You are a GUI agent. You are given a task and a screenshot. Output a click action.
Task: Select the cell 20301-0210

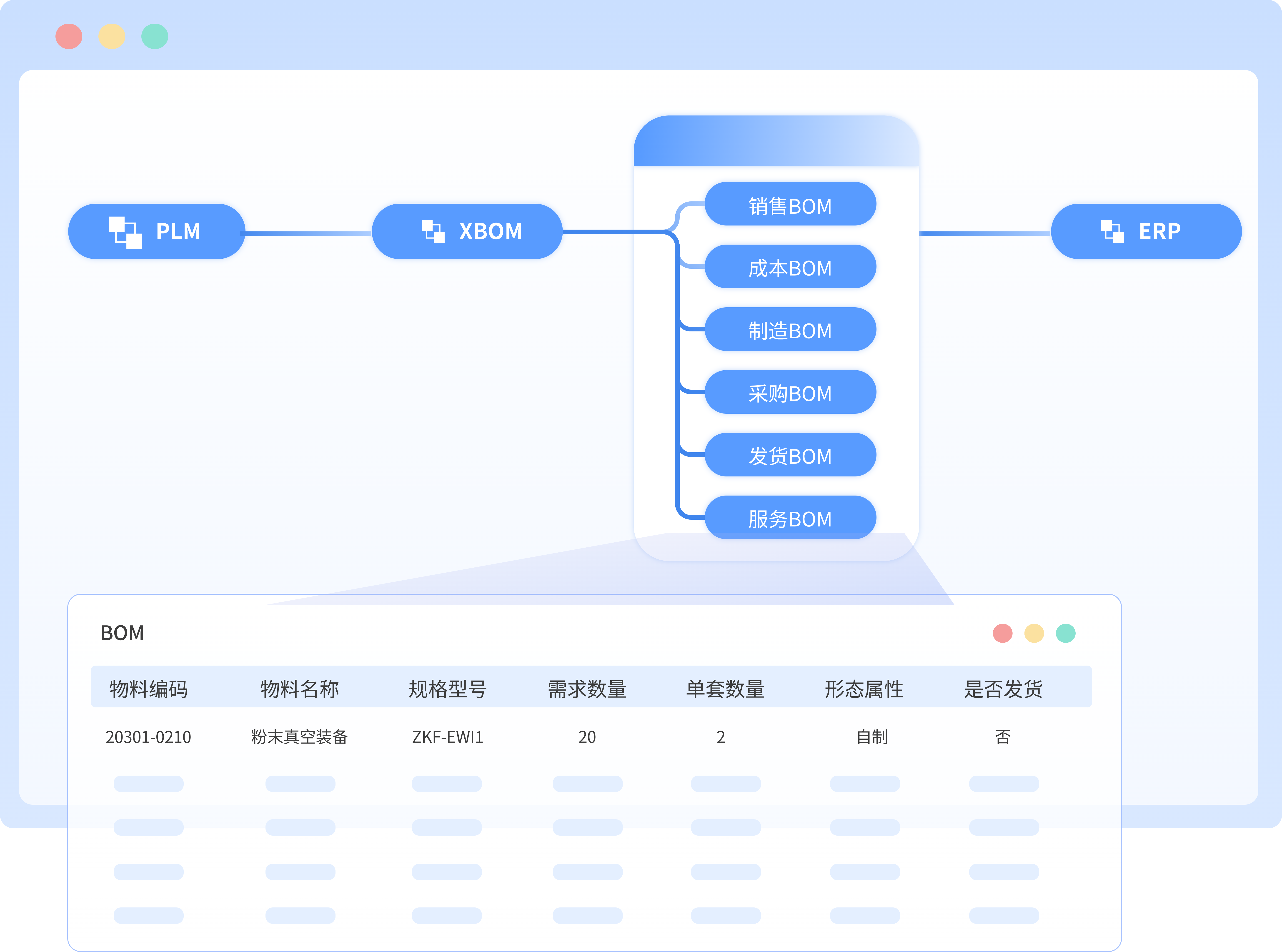[148, 737]
